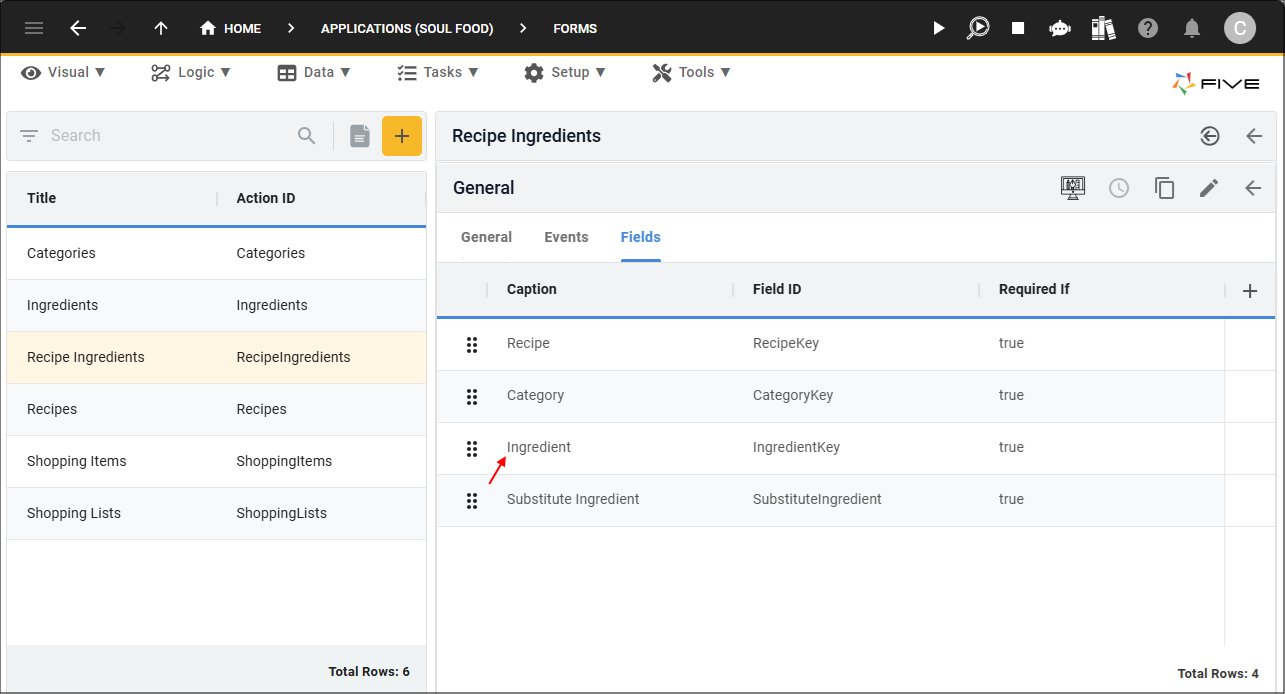Expand the Tools menu
The image size is (1285, 694).
691,72
